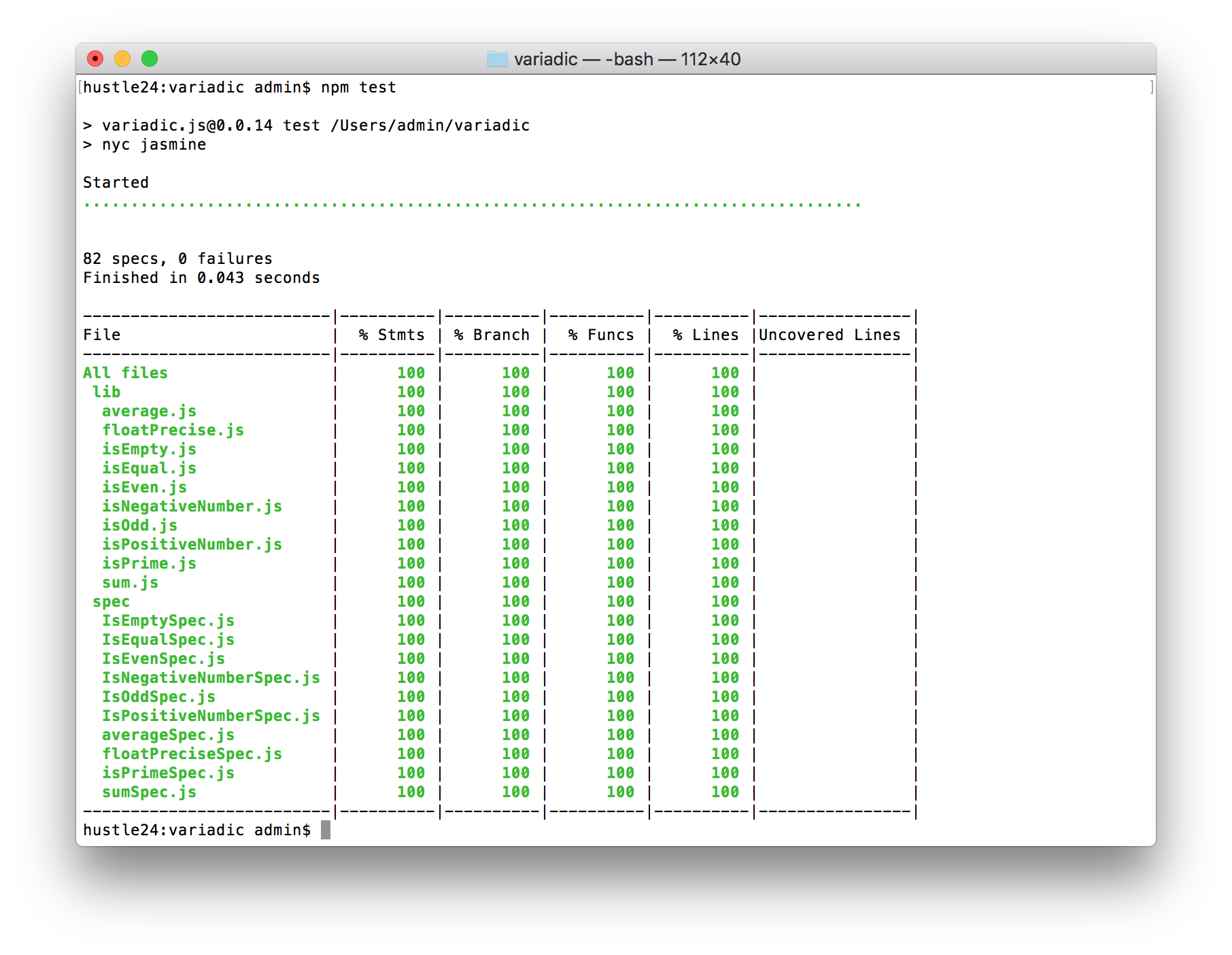Click the Uncovered Lines column header
Viewport: 1232px width, 955px height.
(x=829, y=335)
